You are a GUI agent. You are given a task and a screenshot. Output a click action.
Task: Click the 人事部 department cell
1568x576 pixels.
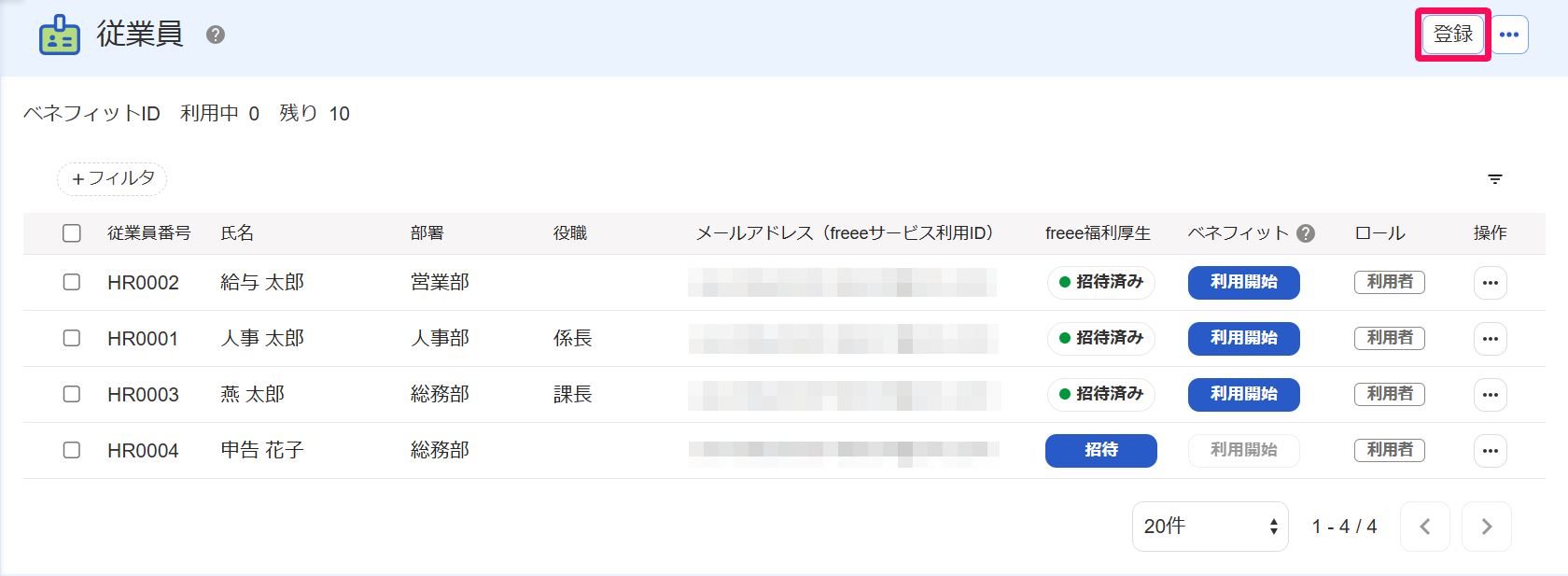coord(440,338)
